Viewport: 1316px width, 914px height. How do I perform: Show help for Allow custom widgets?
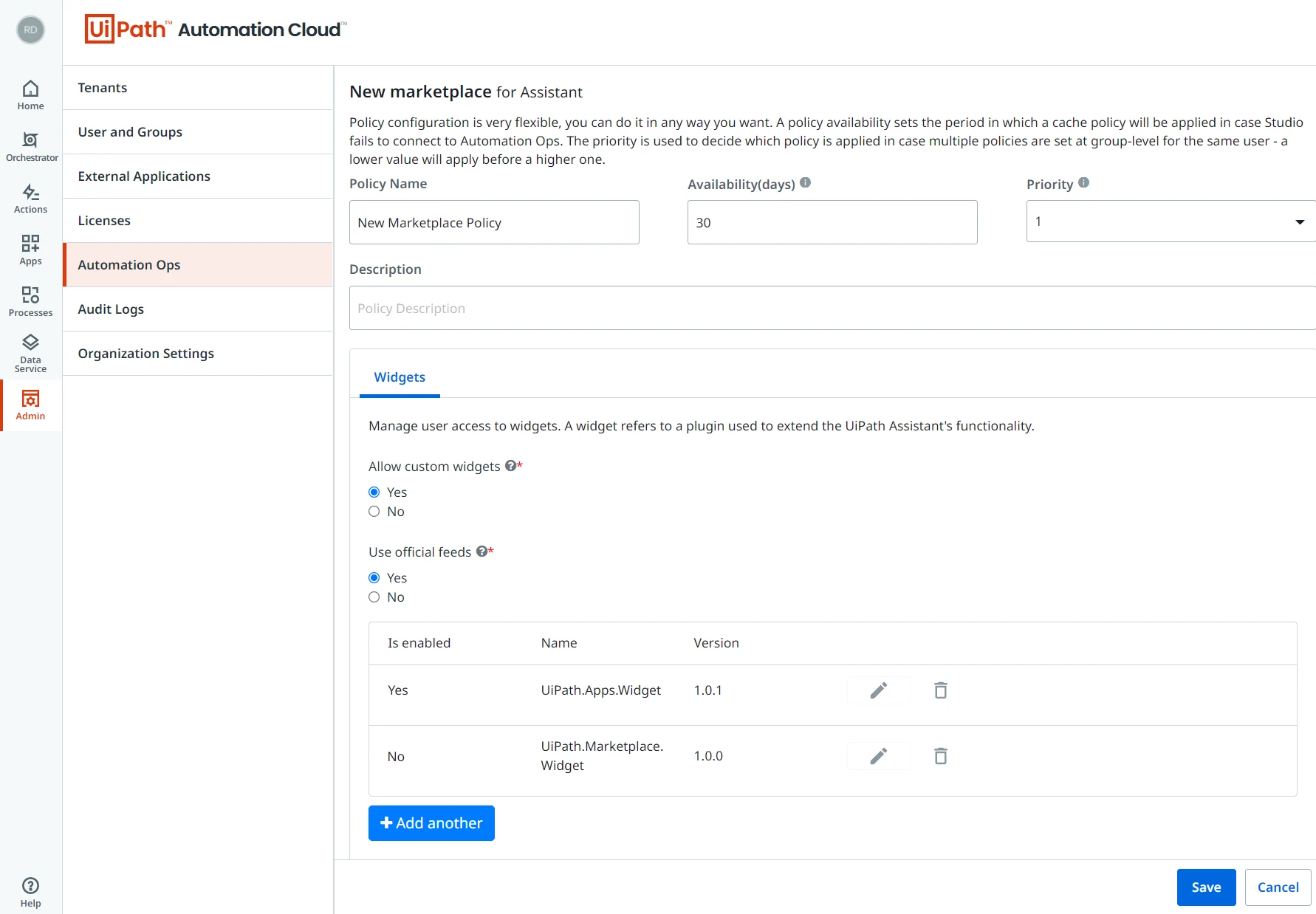point(510,466)
